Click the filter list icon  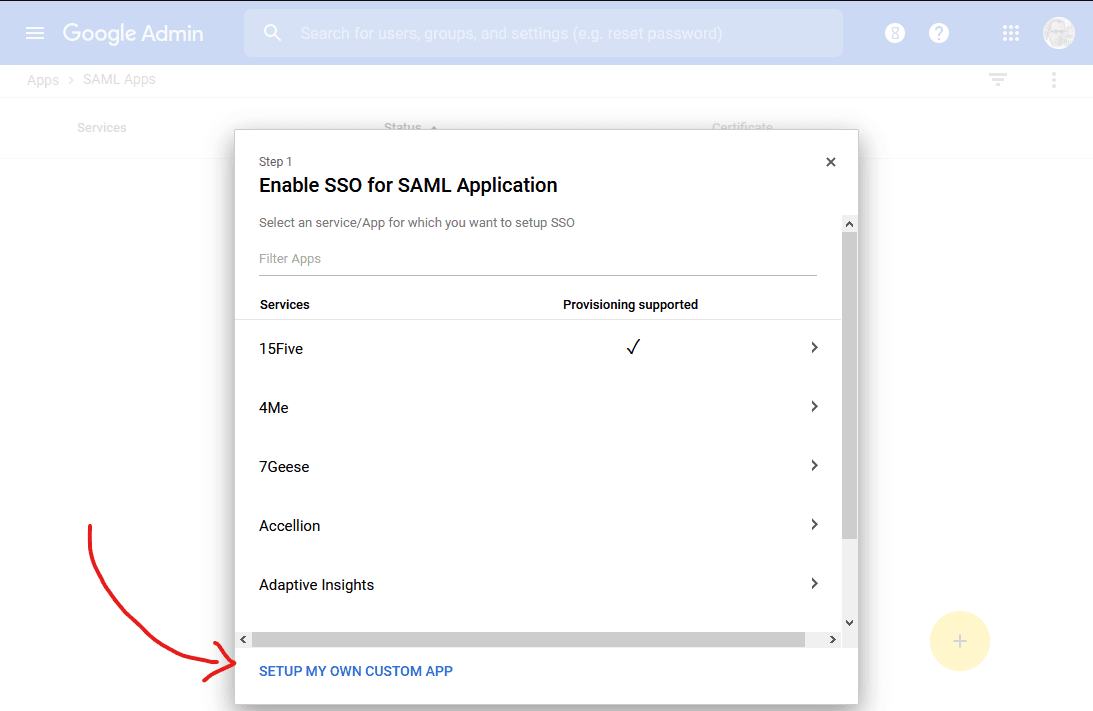998,80
